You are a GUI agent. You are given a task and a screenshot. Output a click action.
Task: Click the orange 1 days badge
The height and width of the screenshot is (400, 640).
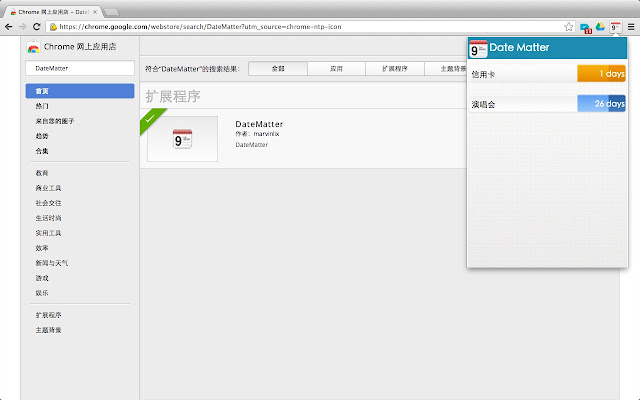click(x=601, y=73)
